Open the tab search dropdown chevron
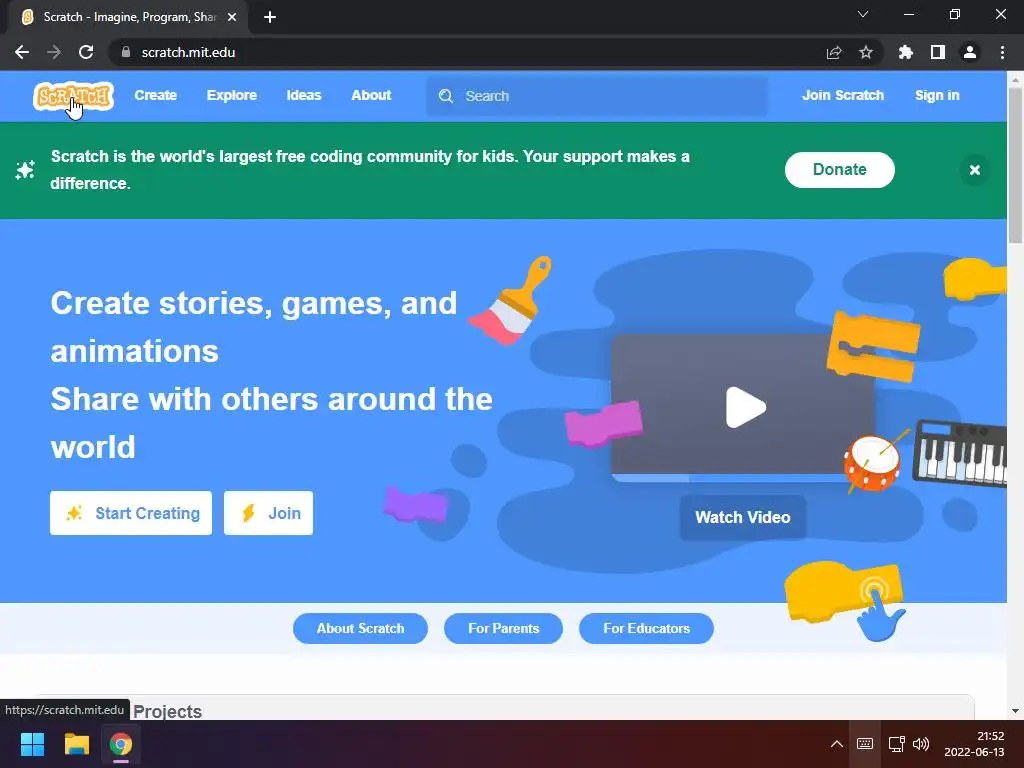This screenshot has height=768, width=1024. pos(863,14)
